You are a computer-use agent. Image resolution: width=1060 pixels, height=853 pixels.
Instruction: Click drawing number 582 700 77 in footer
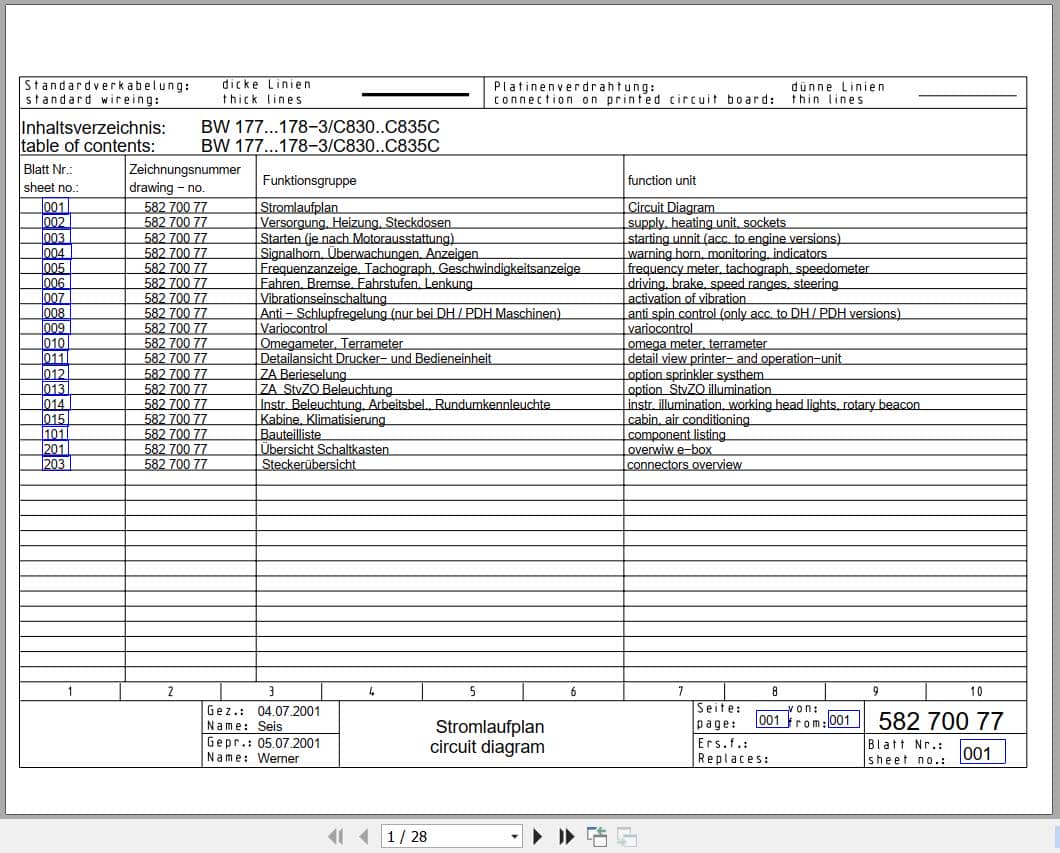940,721
